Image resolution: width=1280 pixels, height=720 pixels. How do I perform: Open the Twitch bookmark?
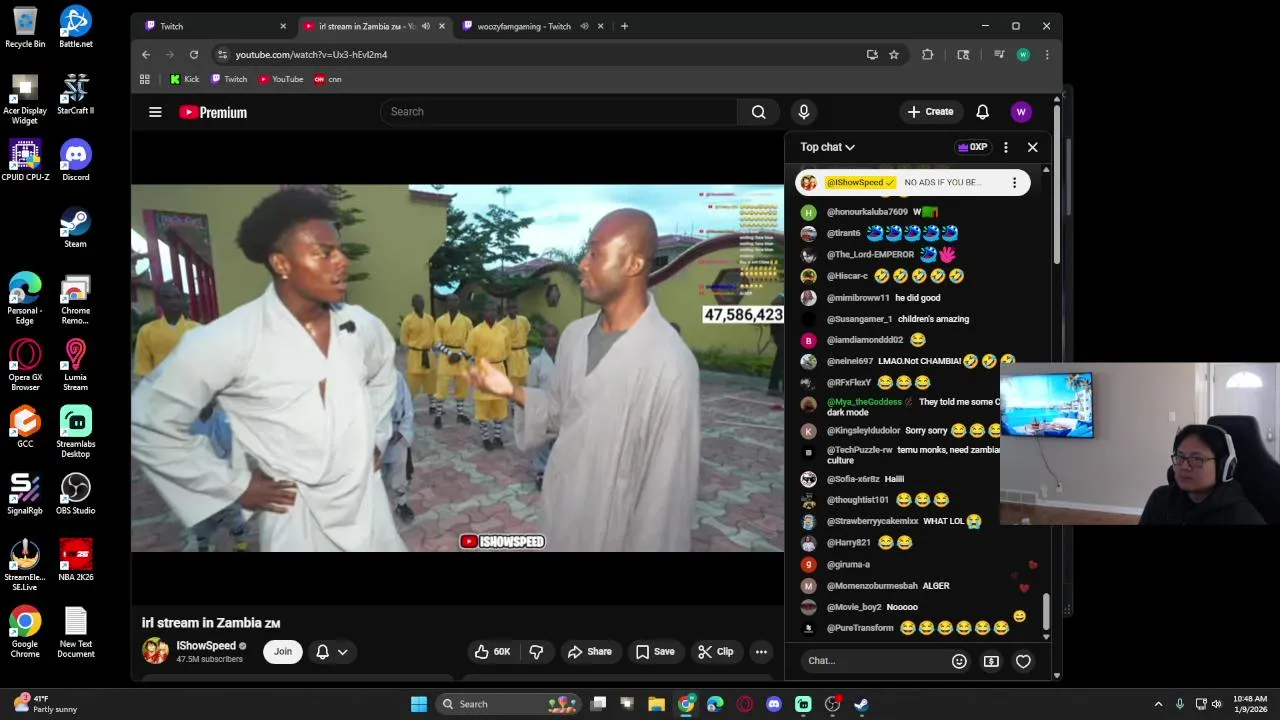point(229,79)
